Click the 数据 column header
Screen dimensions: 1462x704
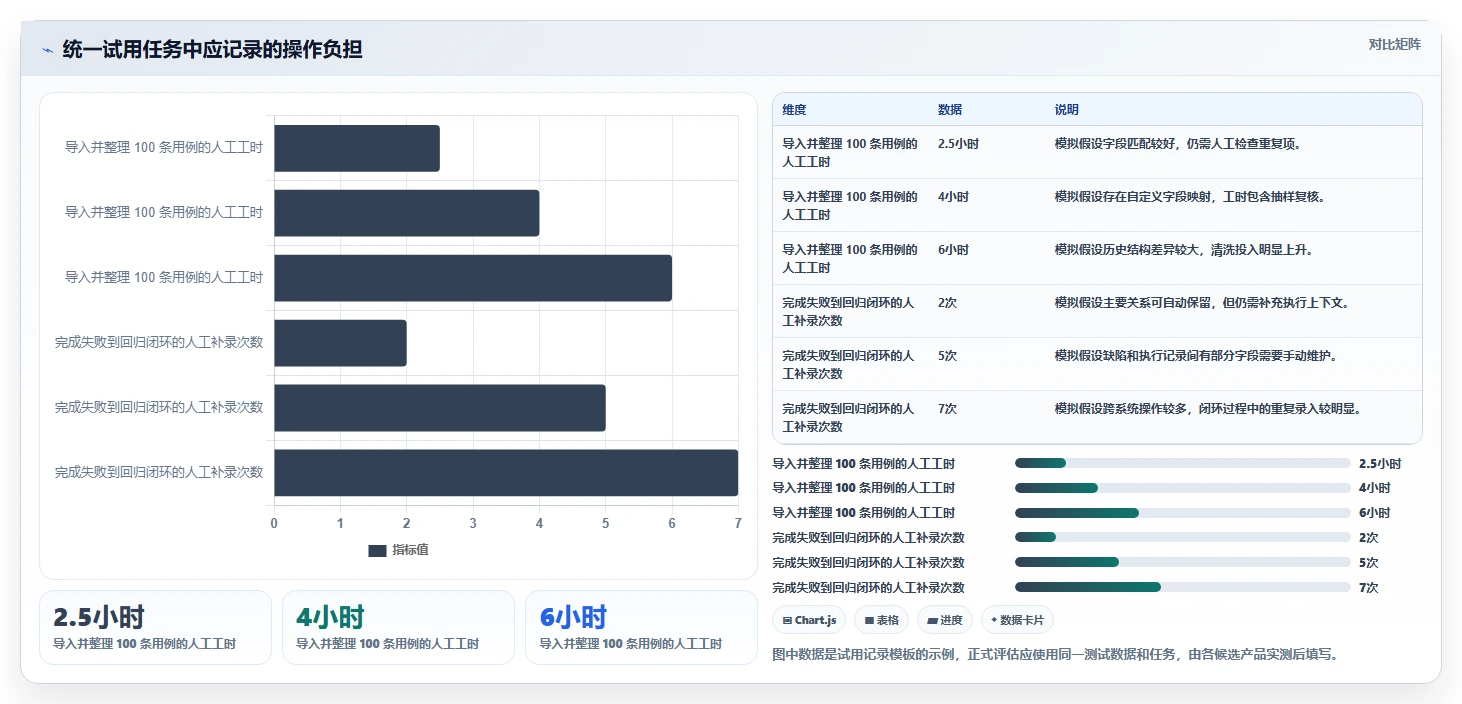tap(950, 110)
